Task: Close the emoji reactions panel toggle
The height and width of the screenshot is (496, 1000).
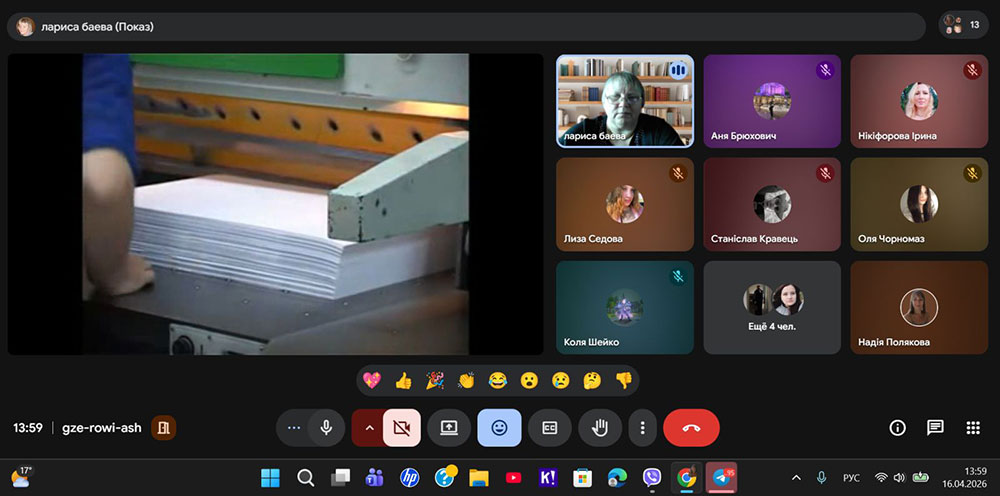Action: point(499,428)
